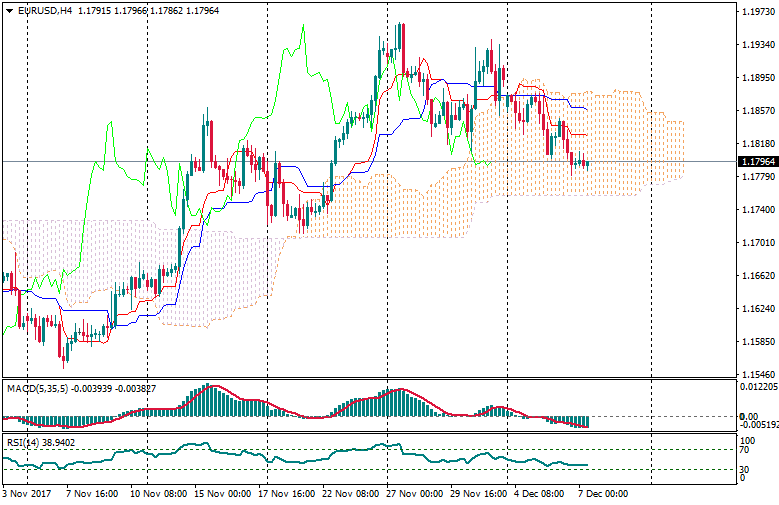Click the 22 Nov 08:00 time label

[348, 493]
